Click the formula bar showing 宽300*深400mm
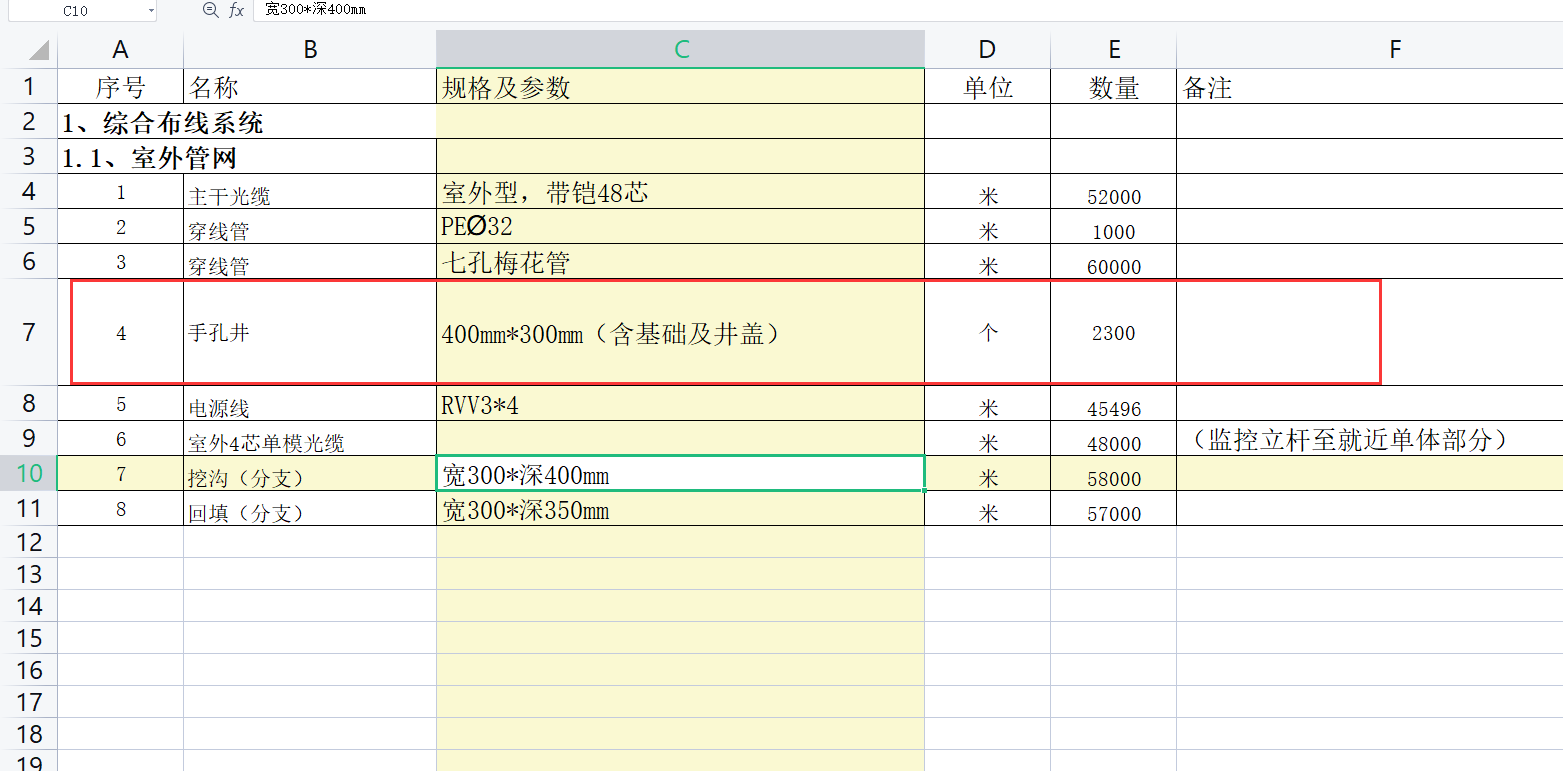 [x=908, y=10]
